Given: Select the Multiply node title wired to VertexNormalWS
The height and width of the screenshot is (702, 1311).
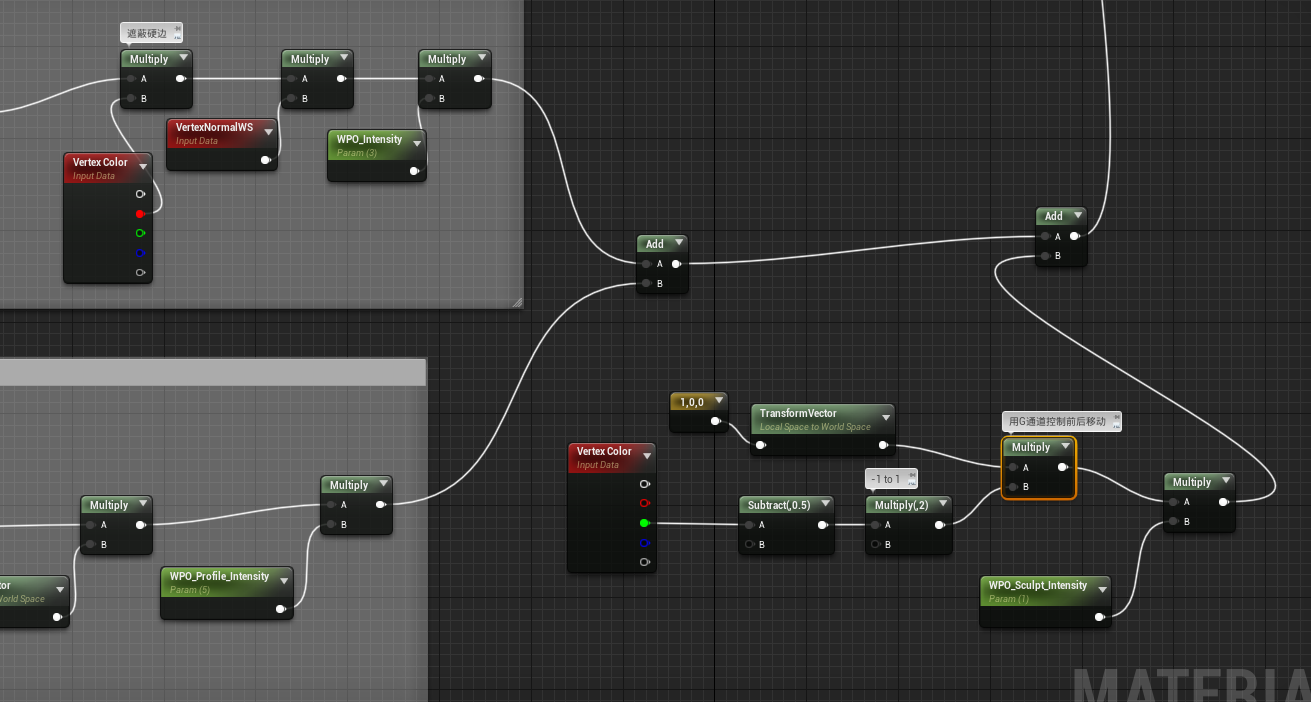Looking at the screenshot, I should pos(310,59).
